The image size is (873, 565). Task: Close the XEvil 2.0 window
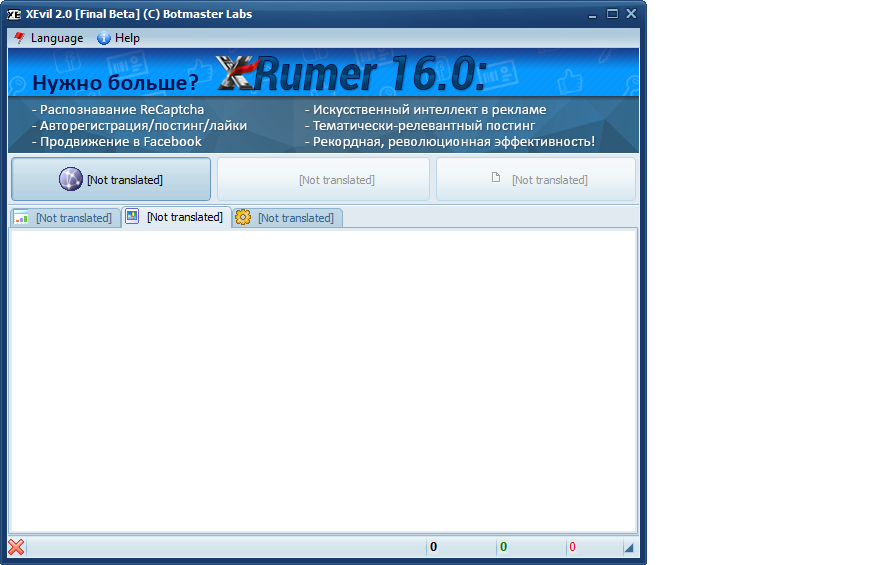point(631,14)
